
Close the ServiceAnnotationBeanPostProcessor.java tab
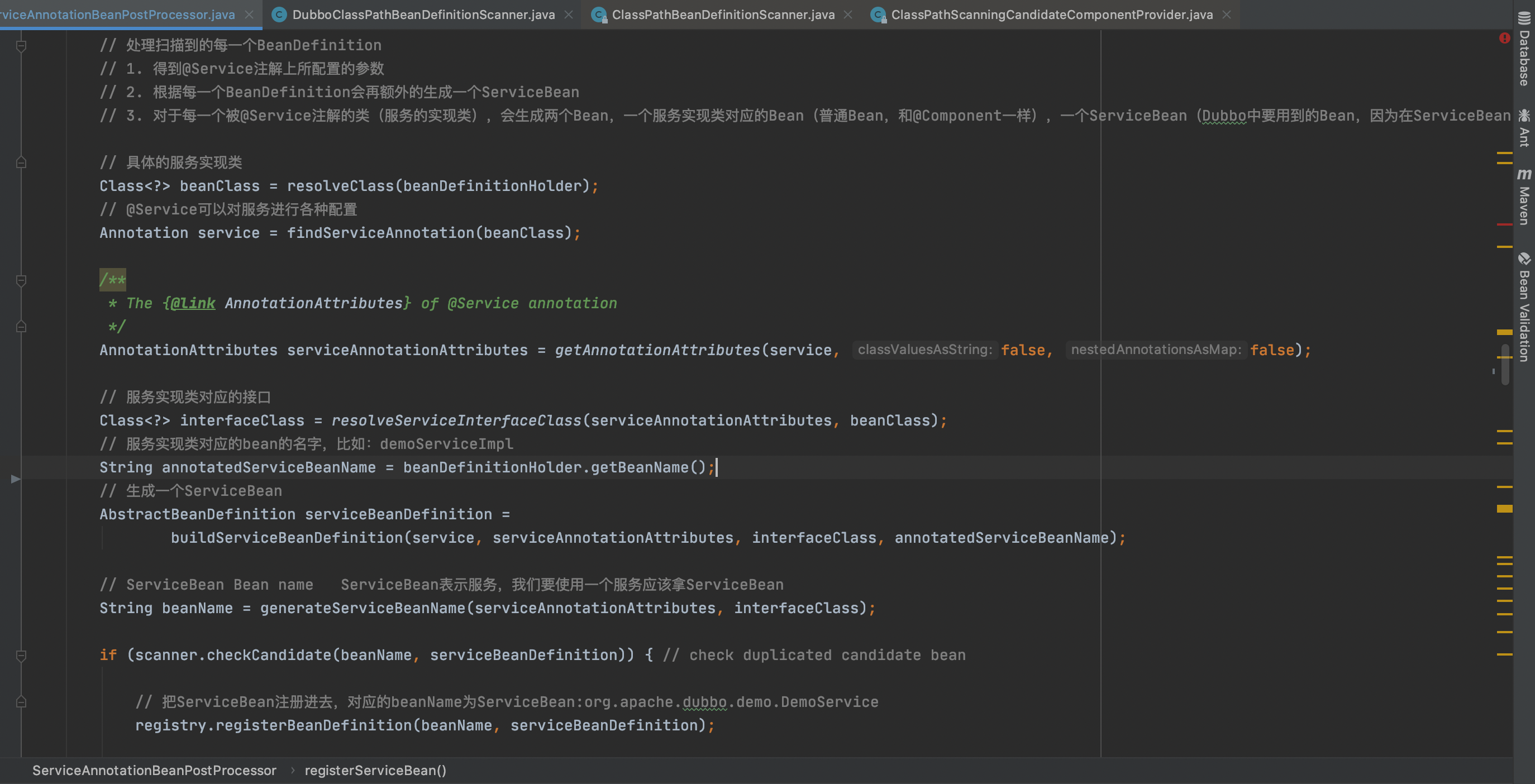(250, 15)
